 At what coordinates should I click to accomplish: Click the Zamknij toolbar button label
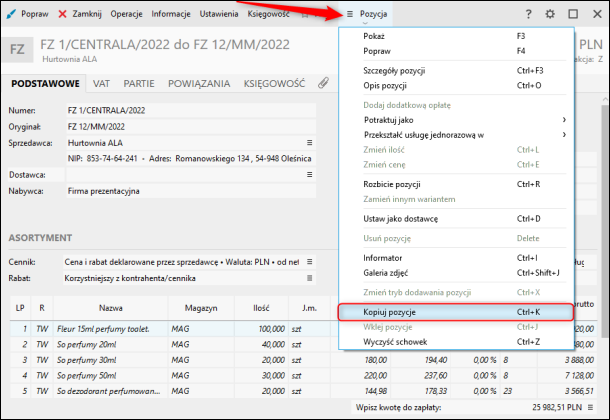87,14
